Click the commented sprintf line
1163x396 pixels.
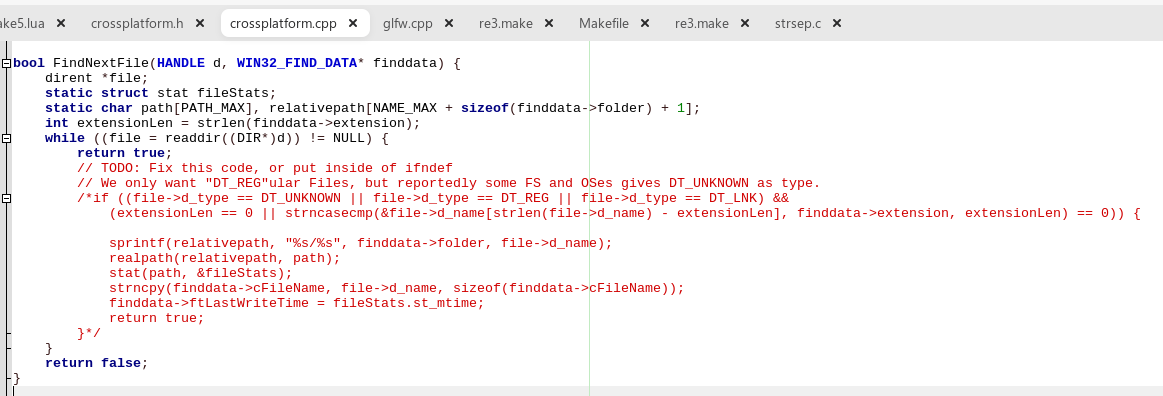[x=360, y=243]
